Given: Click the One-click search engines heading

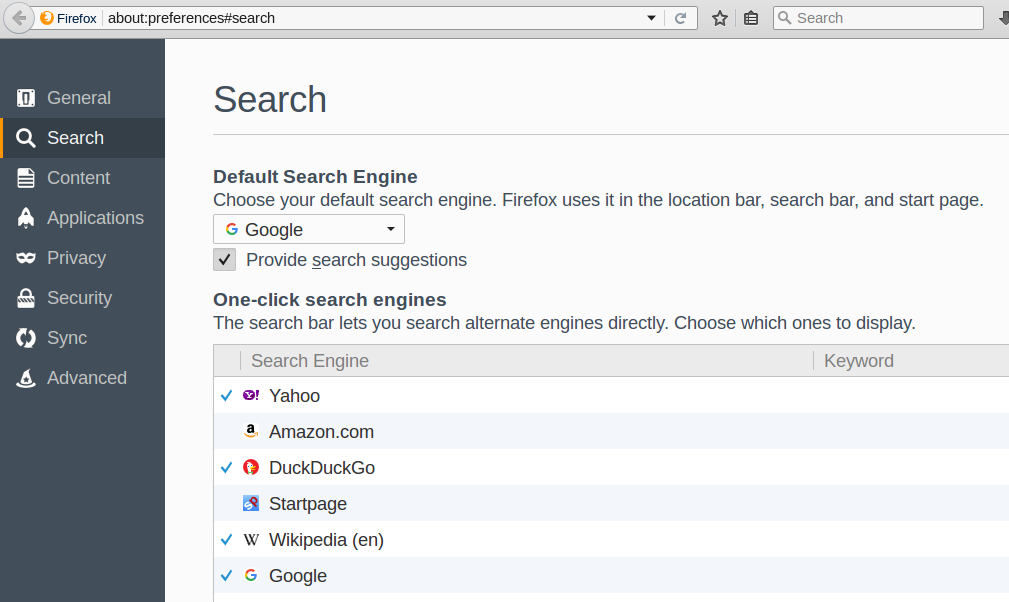Looking at the screenshot, I should pos(329,300).
